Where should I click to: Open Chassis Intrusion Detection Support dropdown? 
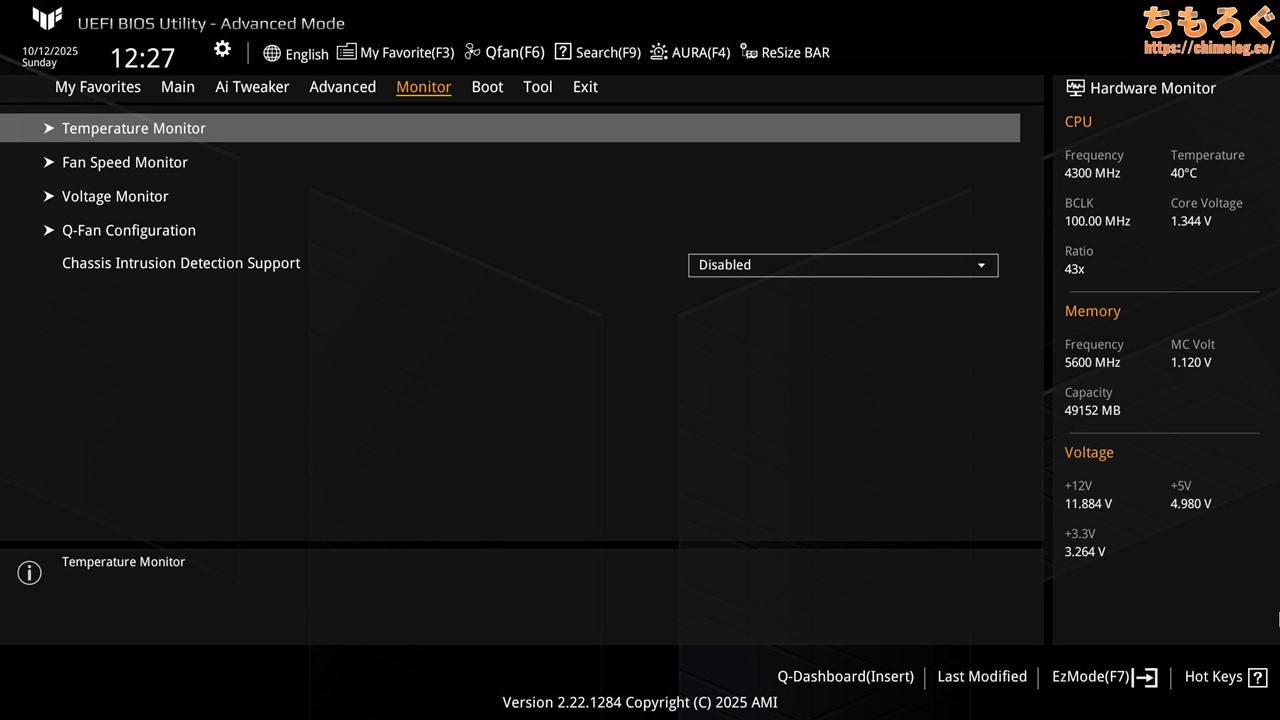(842, 265)
